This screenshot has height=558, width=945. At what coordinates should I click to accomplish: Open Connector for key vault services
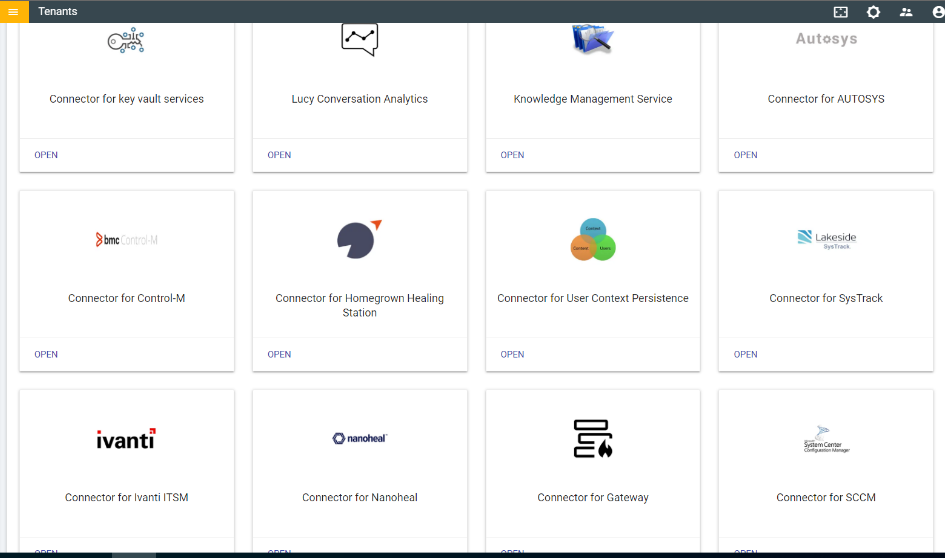tap(46, 155)
